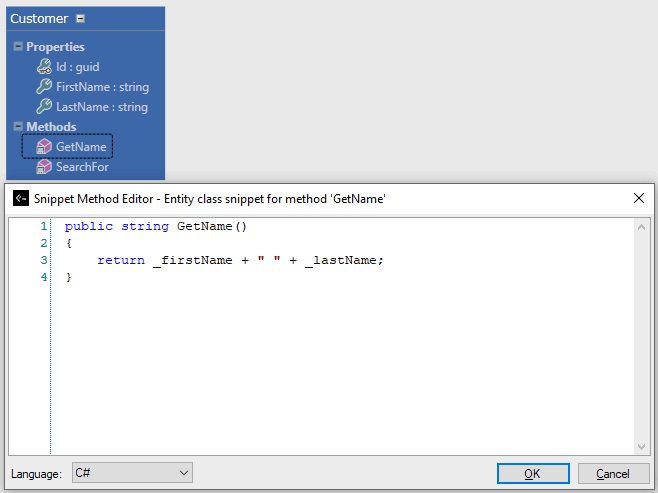Viewport: 658px width, 493px height.
Task: Click the wrench icon beside LastName property
Action: [x=43, y=107]
